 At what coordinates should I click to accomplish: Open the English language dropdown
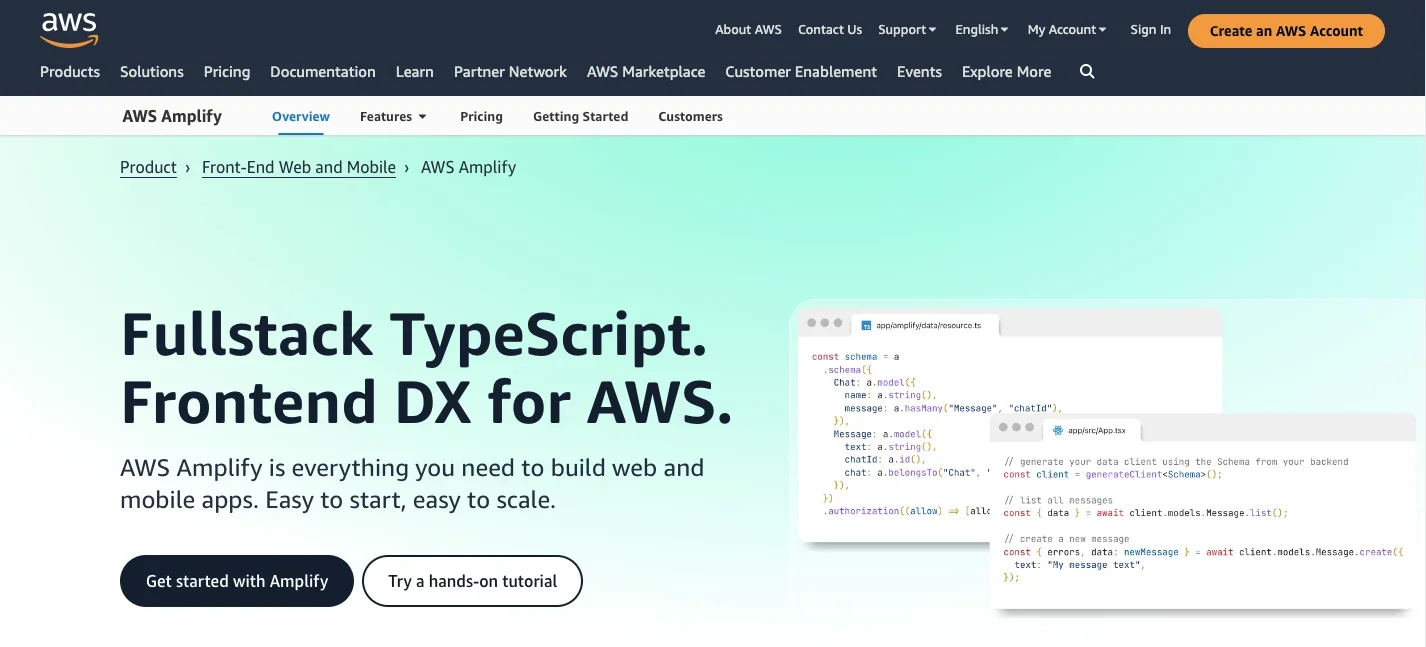[981, 30]
